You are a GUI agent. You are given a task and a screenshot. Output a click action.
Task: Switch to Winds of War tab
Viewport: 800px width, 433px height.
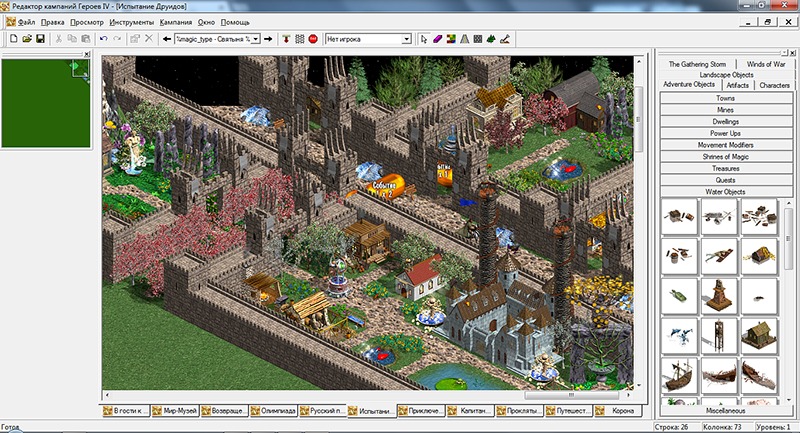pos(766,64)
